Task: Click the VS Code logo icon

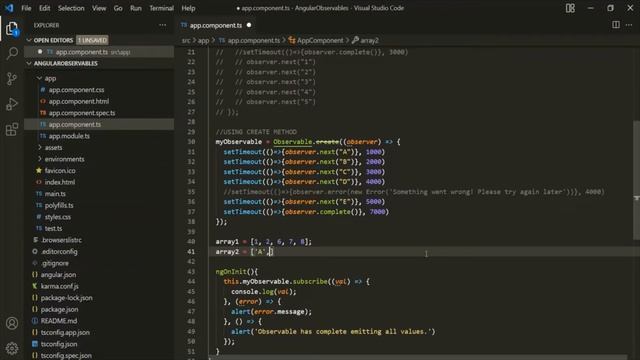Action: 9,8
